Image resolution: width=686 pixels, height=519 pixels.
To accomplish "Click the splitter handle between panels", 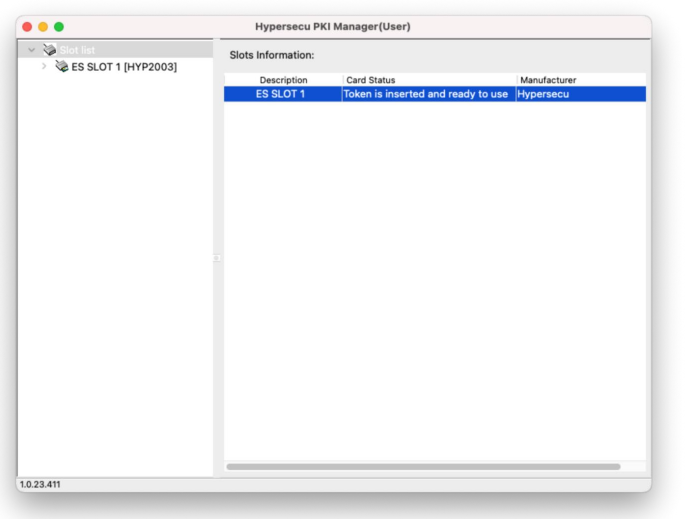I will 217,258.
